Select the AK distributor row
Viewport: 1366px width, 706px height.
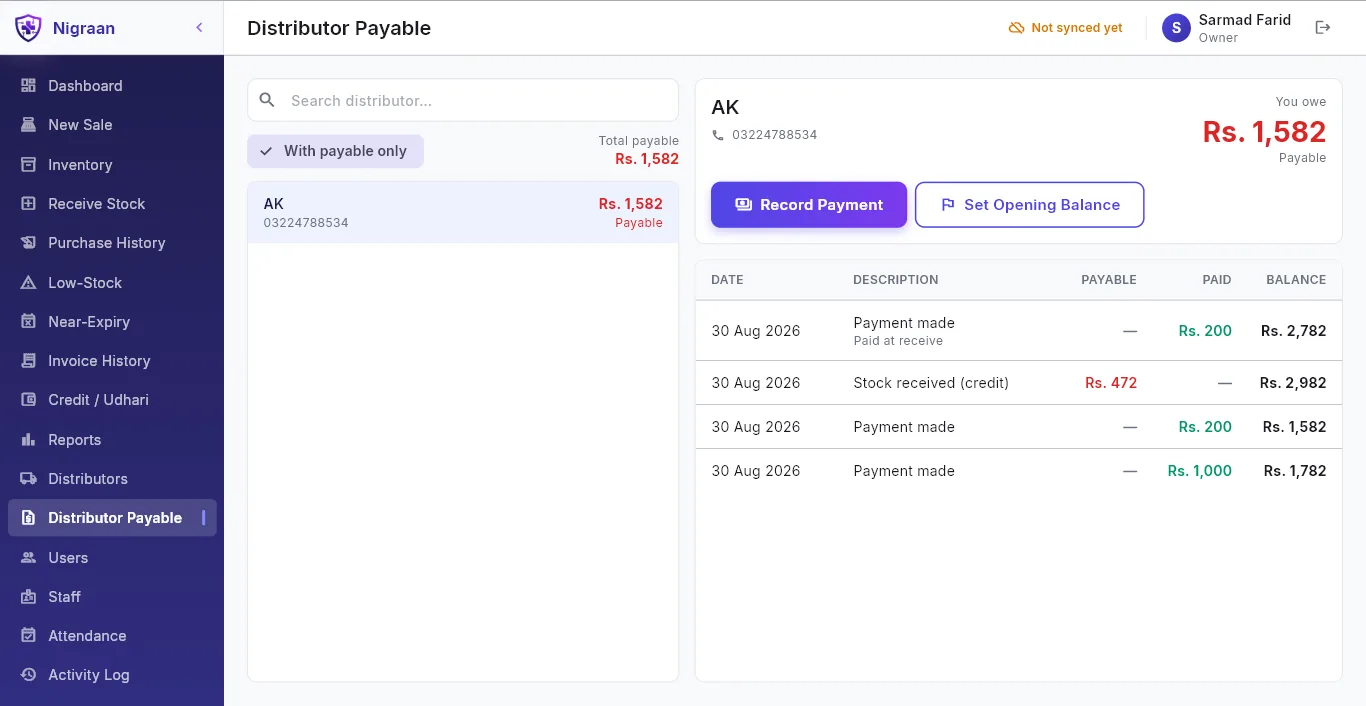463,212
